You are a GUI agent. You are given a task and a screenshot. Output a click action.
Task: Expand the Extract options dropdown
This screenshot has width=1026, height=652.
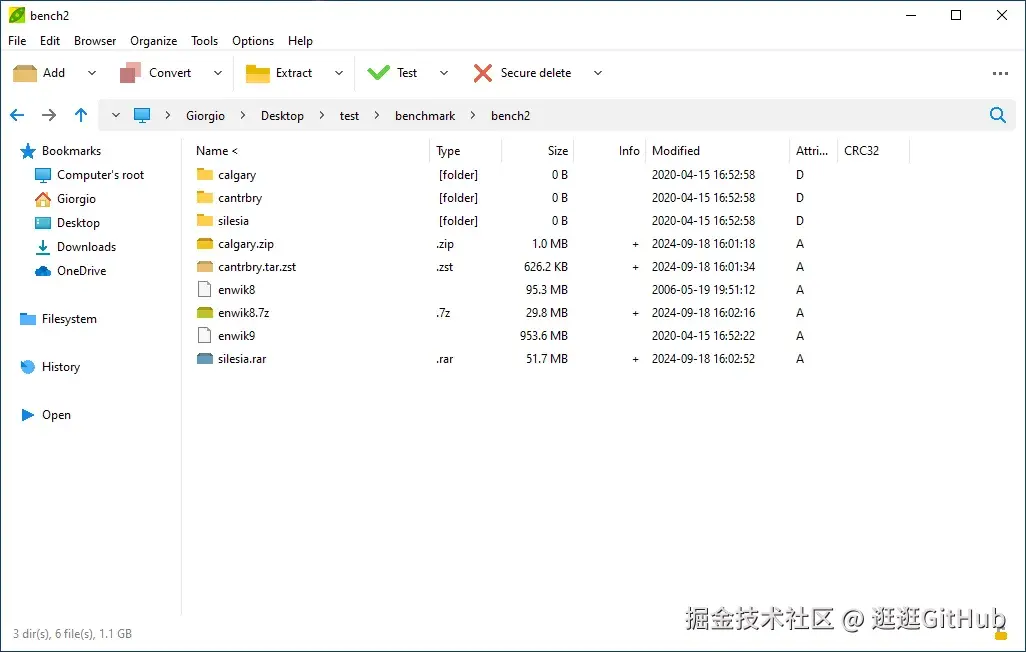340,73
